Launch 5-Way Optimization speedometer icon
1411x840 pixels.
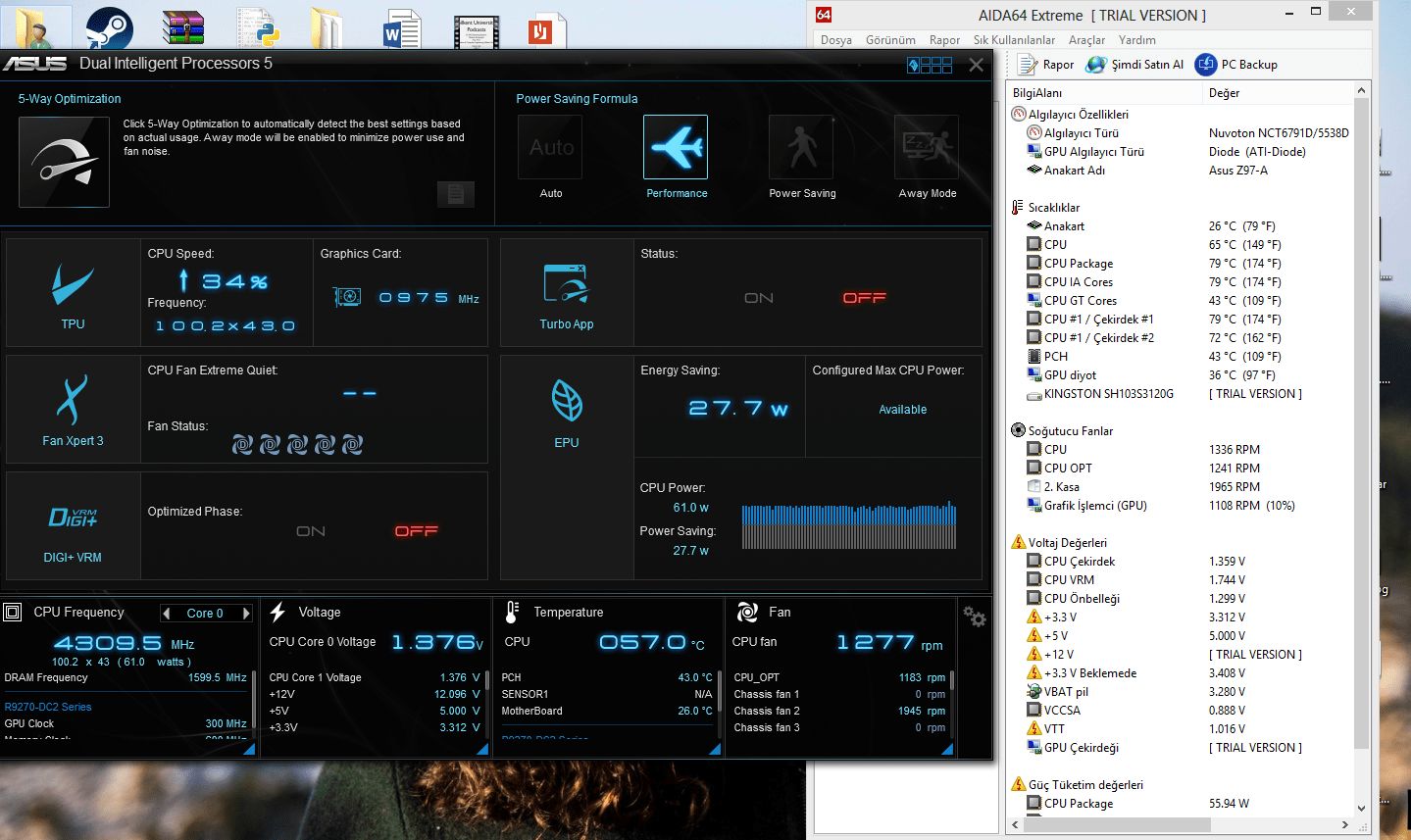click(x=64, y=162)
